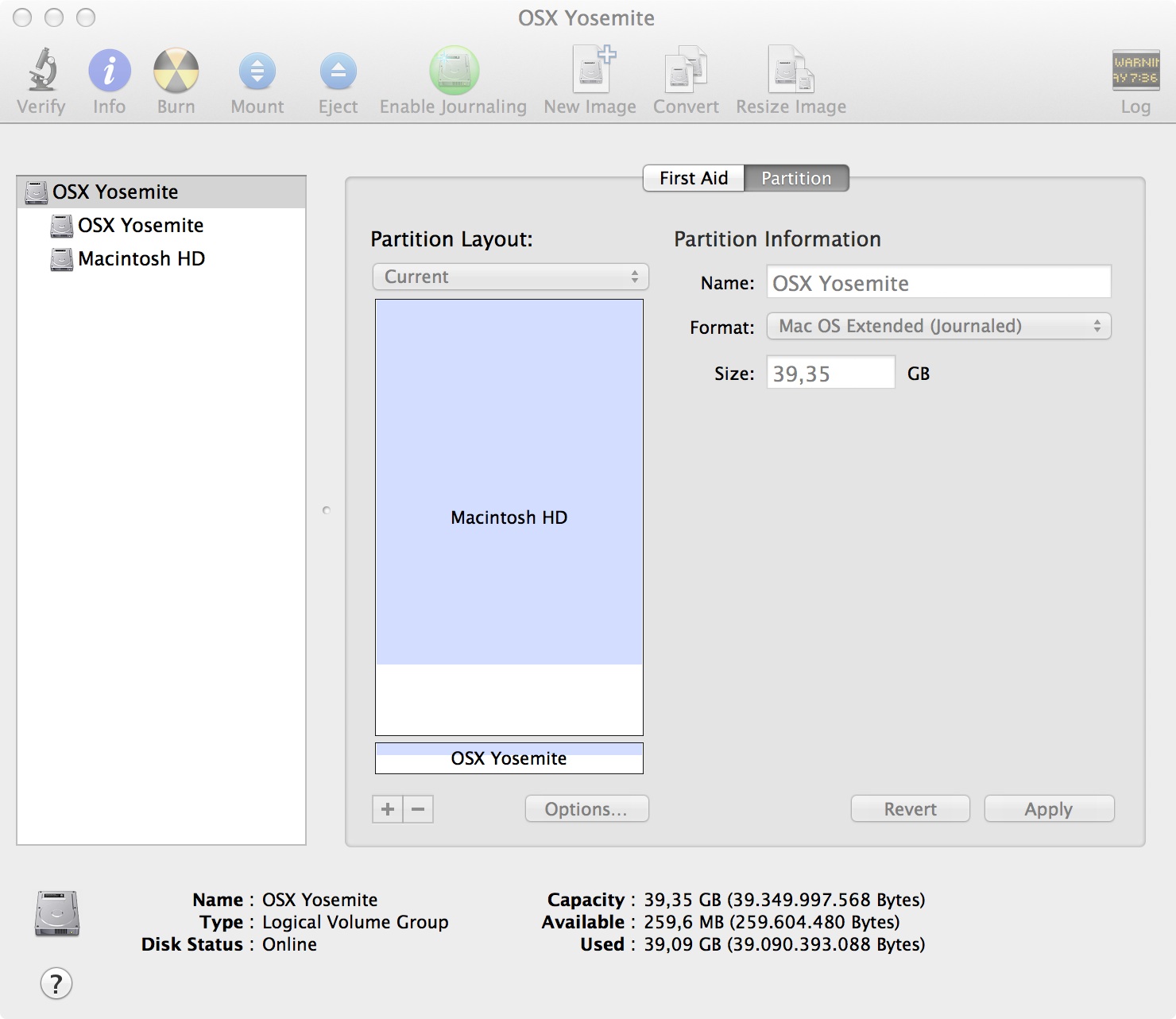Switch to the First Aid tab
Screen dimensions: 1176x1019
(693, 178)
